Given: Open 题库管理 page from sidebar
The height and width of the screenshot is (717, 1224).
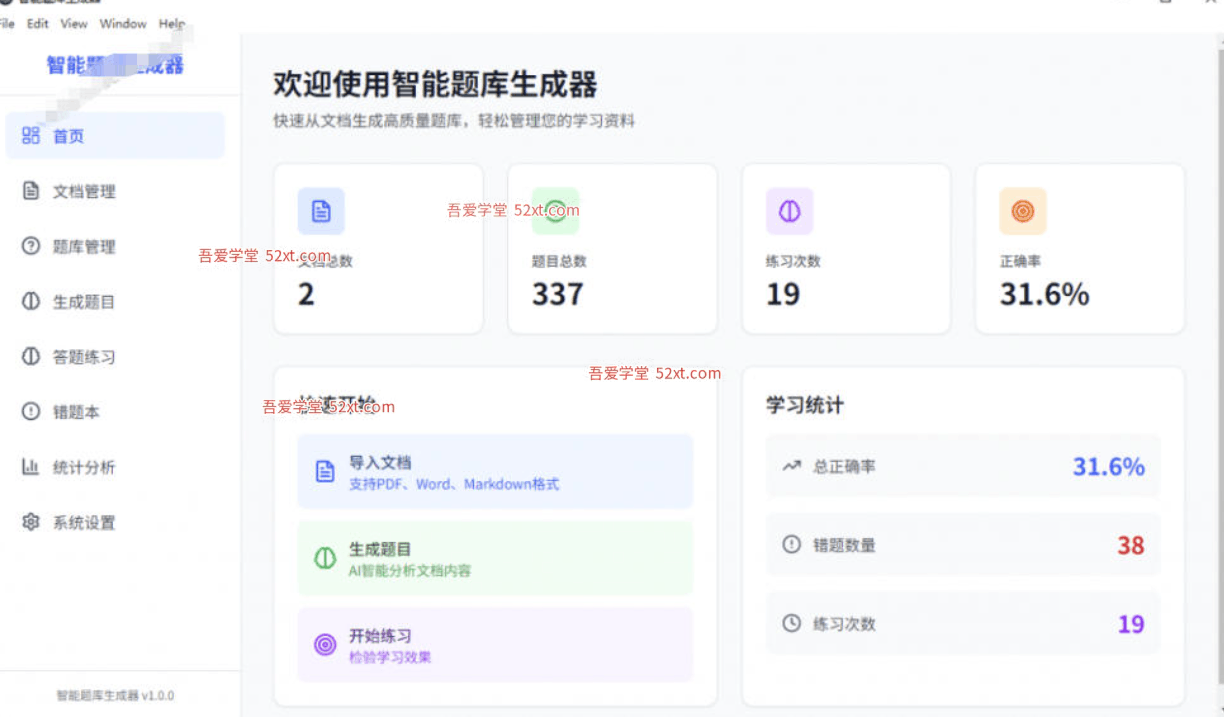Looking at the screenshot, I should [115, 246].
